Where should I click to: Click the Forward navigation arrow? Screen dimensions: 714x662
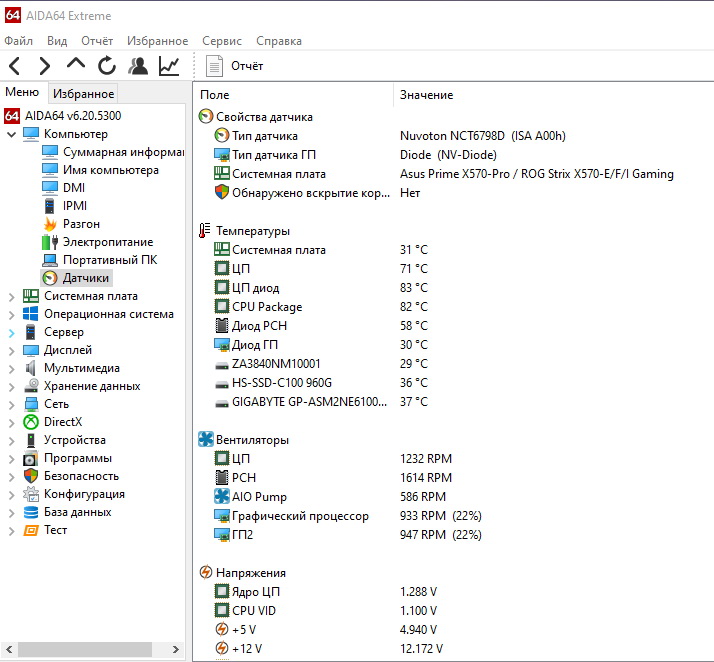45,66
